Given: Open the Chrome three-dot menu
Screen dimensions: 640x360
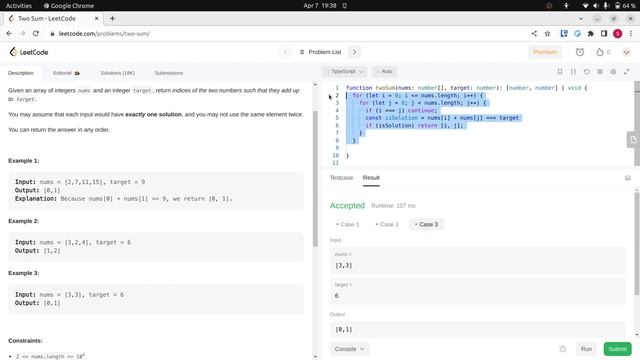Looking at the screenshot, I should tap(631, 33).
